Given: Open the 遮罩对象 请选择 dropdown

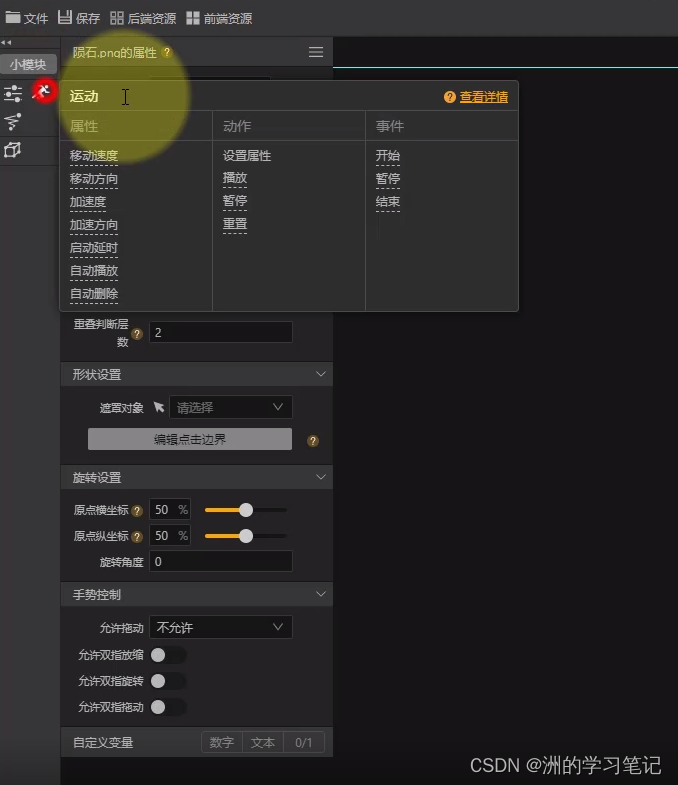Looking at the screenshot, I should pos(230,408).
